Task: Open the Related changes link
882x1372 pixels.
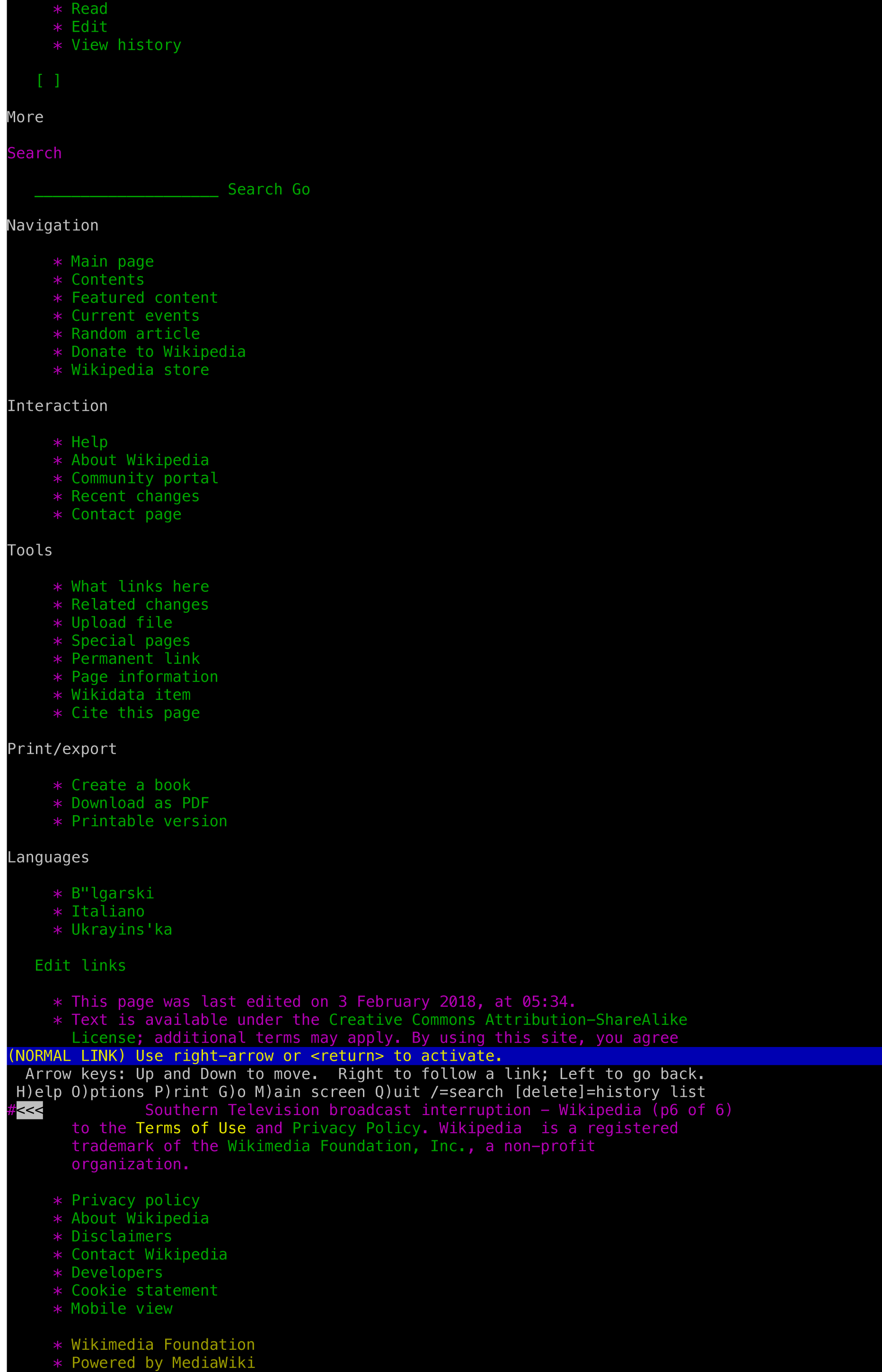Action: coord(140,605)
